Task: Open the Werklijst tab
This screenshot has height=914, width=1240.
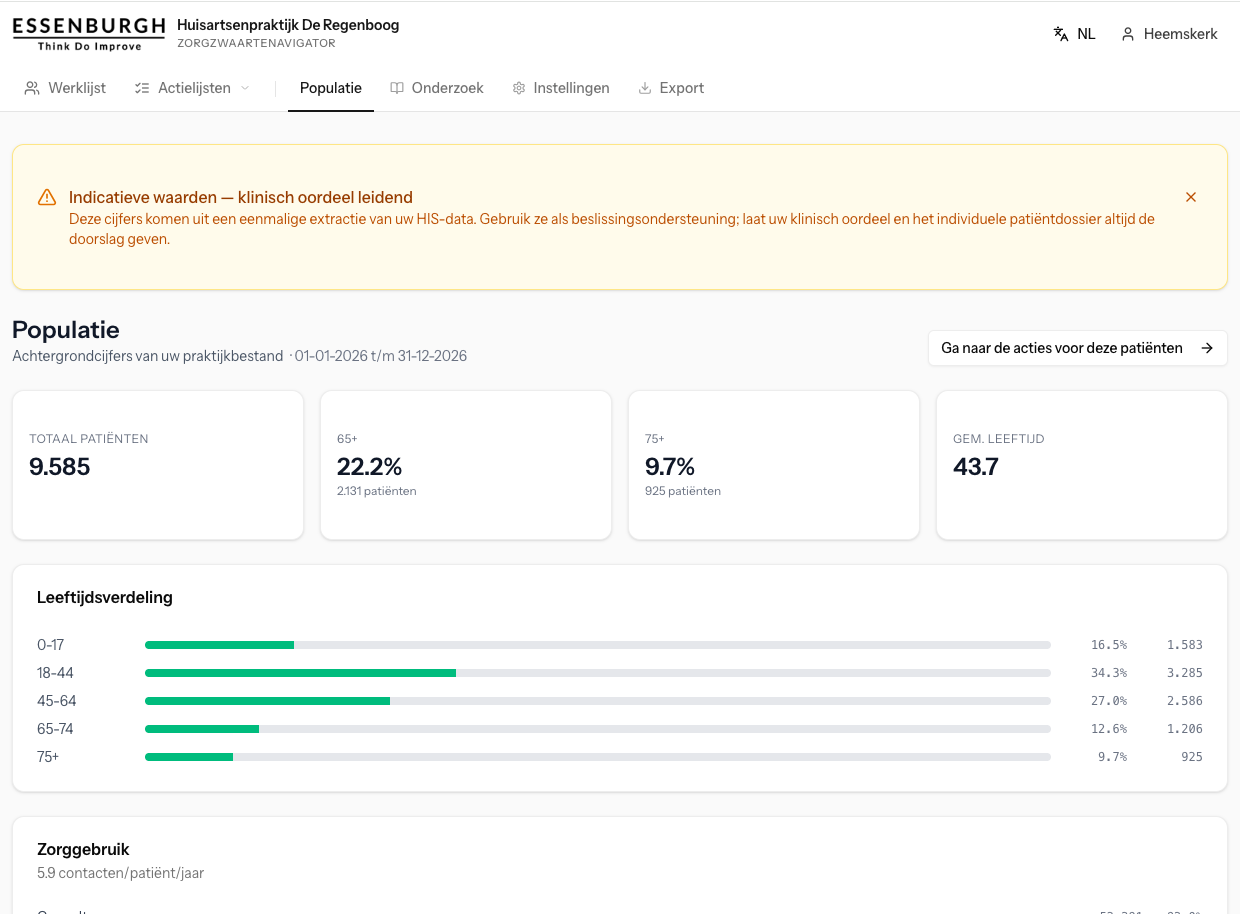Action: click(x=65, y=88)
